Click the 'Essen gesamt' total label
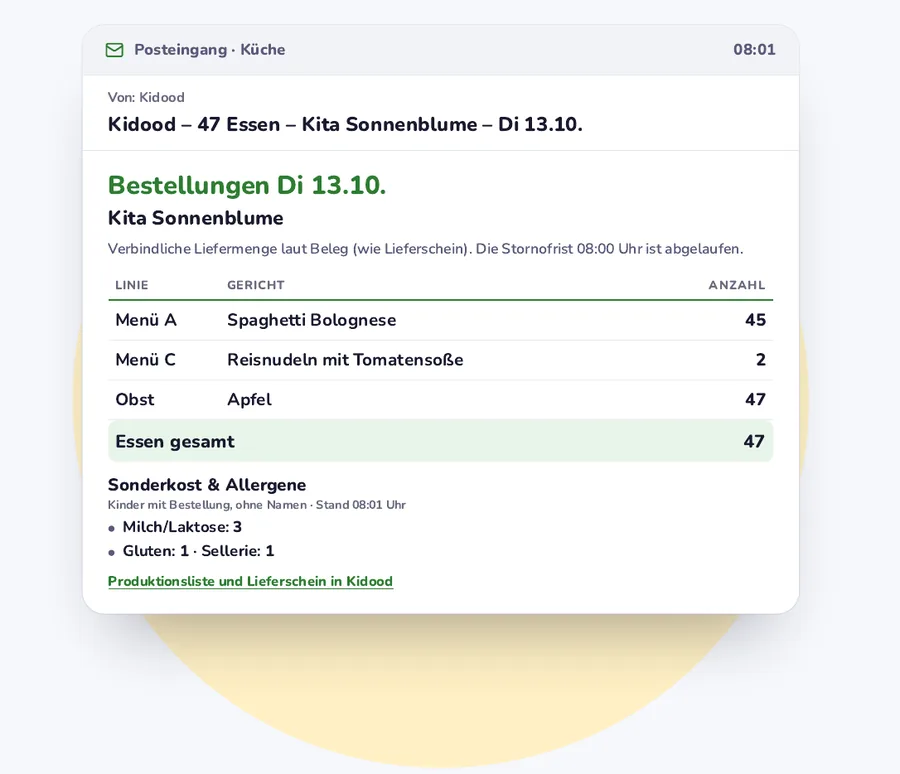This screenshot has width=900, height=774. coord(175,442)
